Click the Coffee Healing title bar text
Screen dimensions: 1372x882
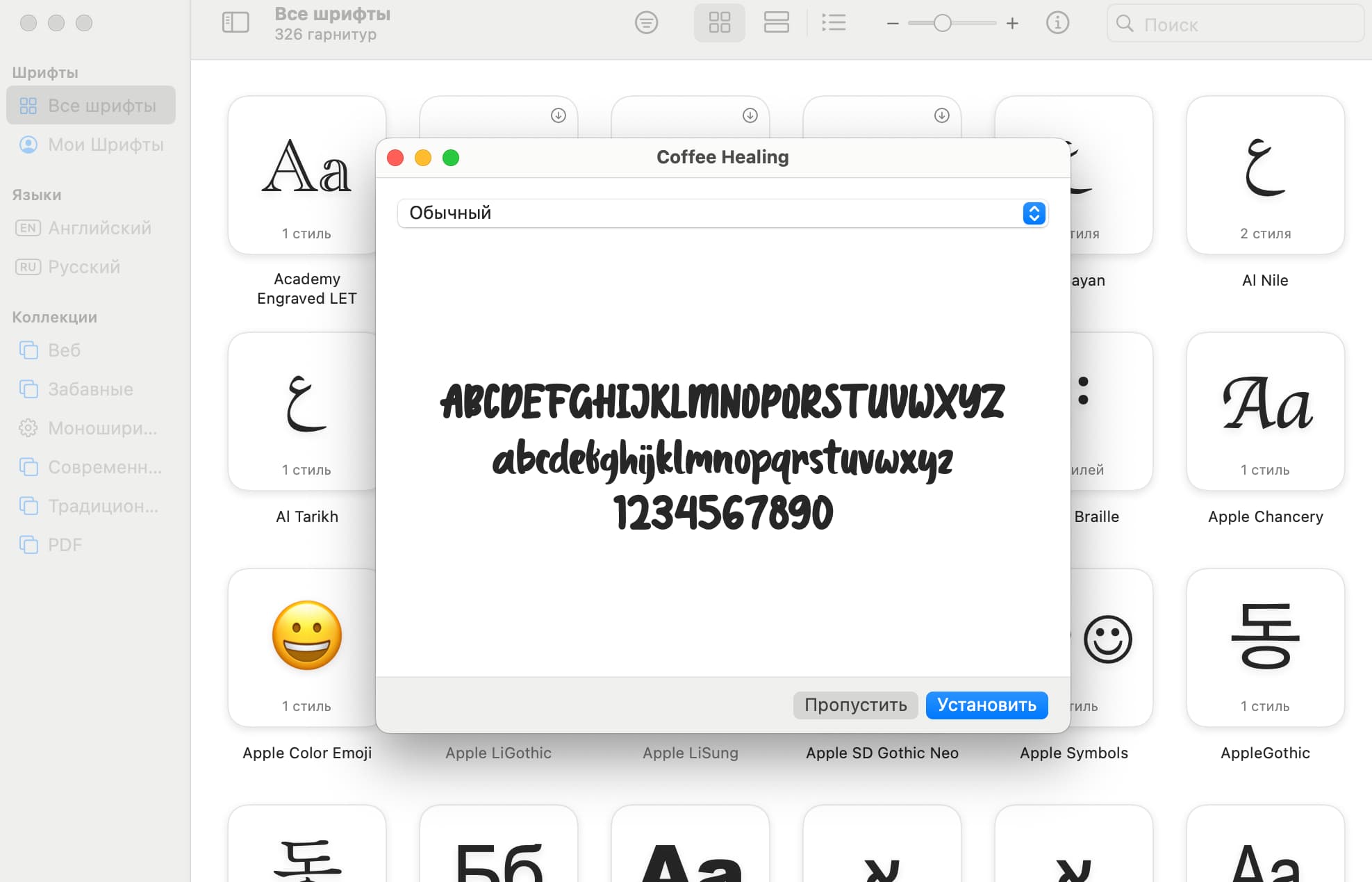click(x=722, y=157)
